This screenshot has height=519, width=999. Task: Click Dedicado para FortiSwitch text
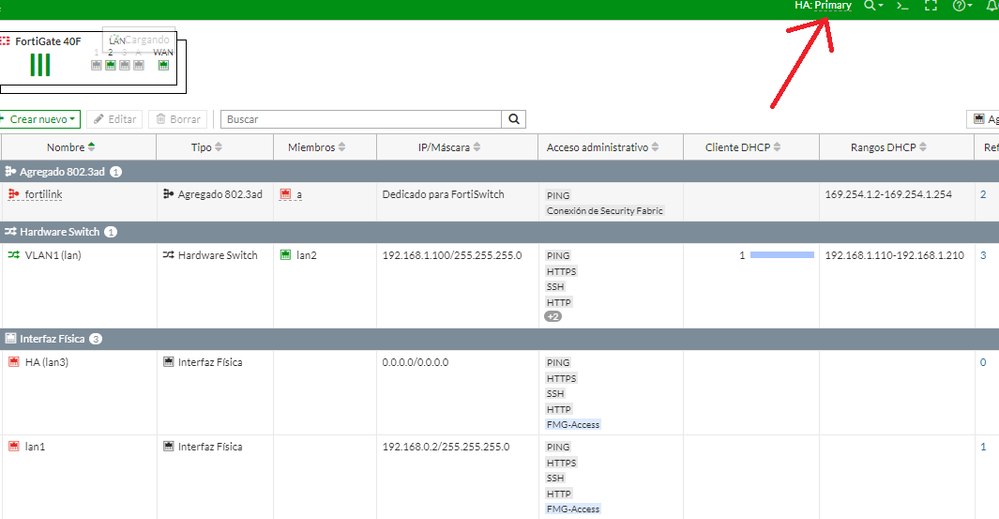coord(443,194)
